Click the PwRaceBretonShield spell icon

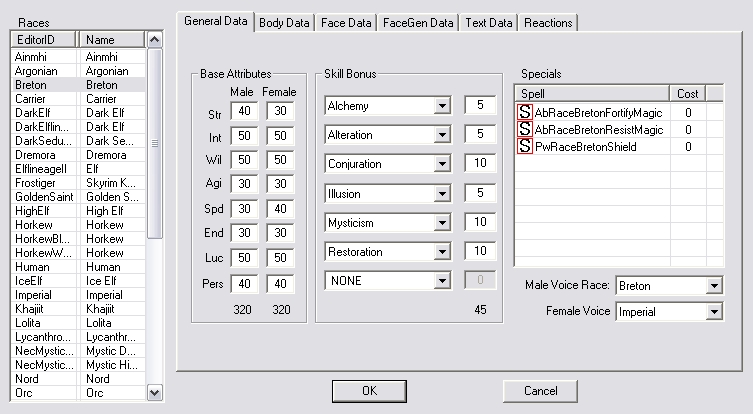(x=525, y=146)
